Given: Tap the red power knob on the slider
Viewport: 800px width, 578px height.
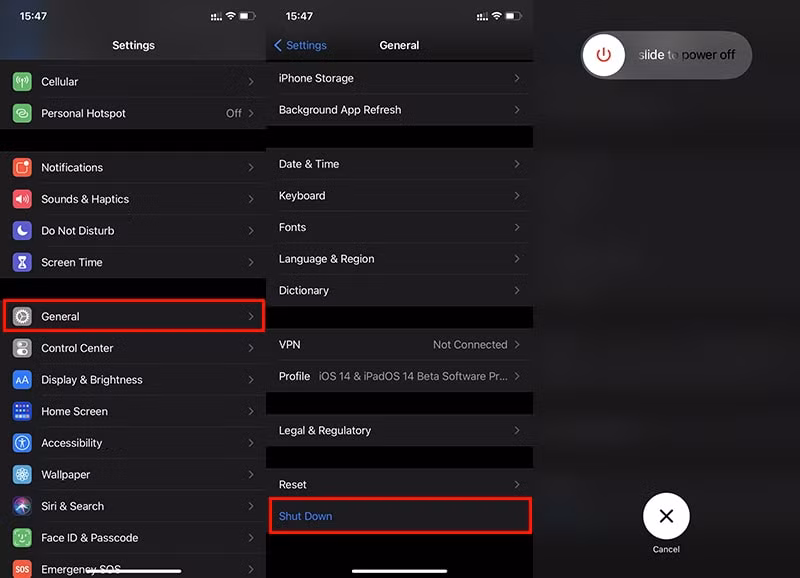Looking at the screenshot, I should [x=604, y=55].
